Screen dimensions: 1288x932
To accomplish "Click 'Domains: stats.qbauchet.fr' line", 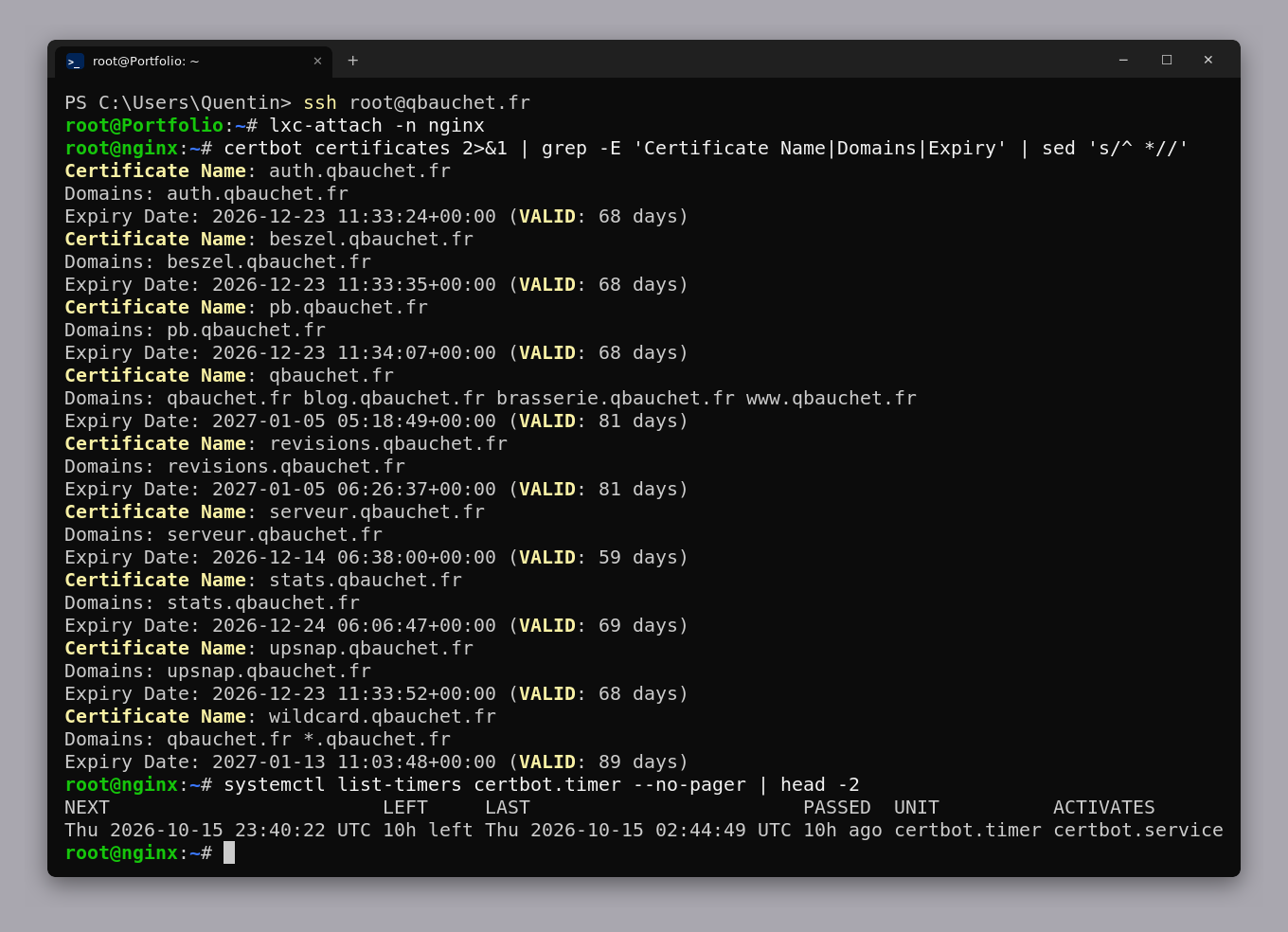I will (x=212, y=602).
